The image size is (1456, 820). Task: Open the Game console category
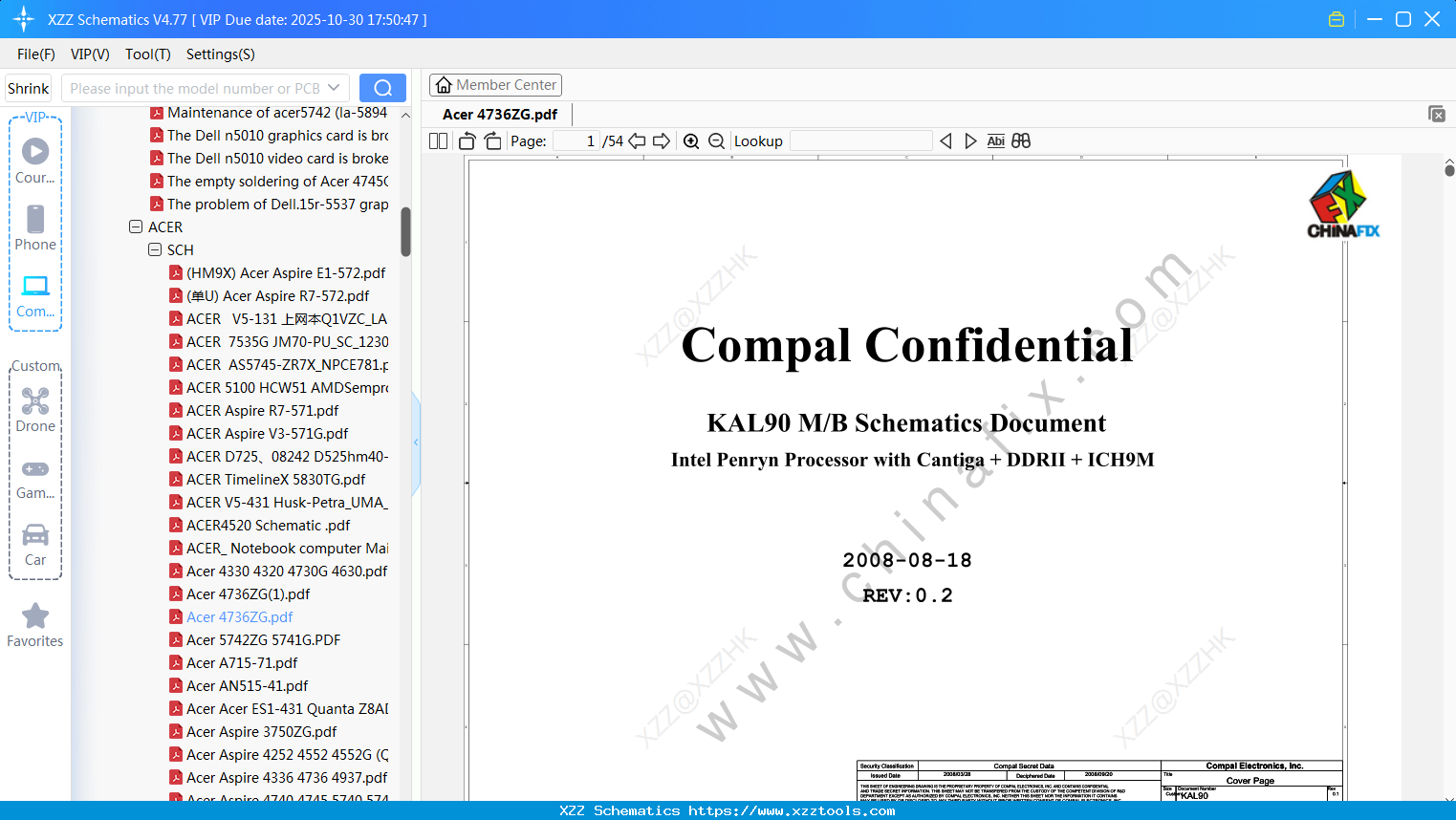click(35, 479)
